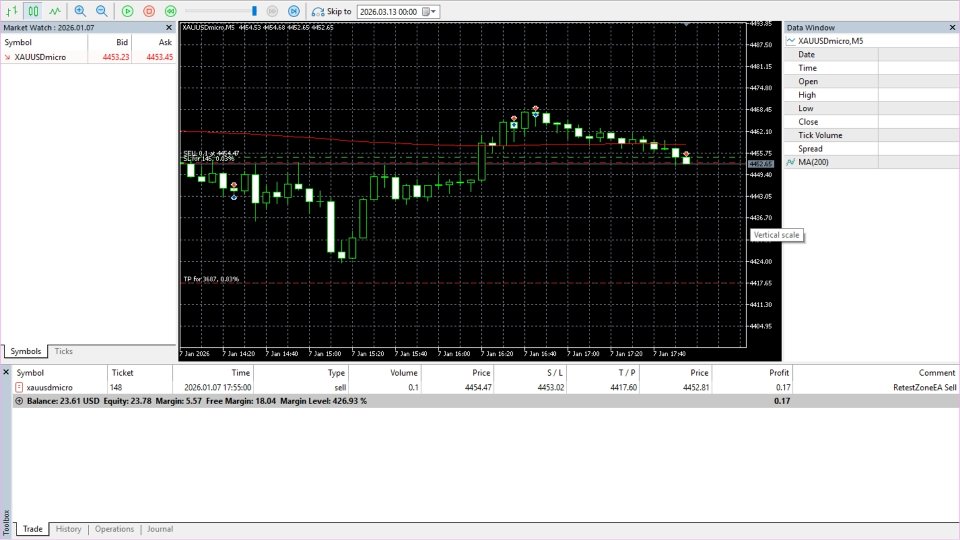
Task: Click the XAUUSDmicro,M5 Data Window header
Action: click(x=830, y=41)
